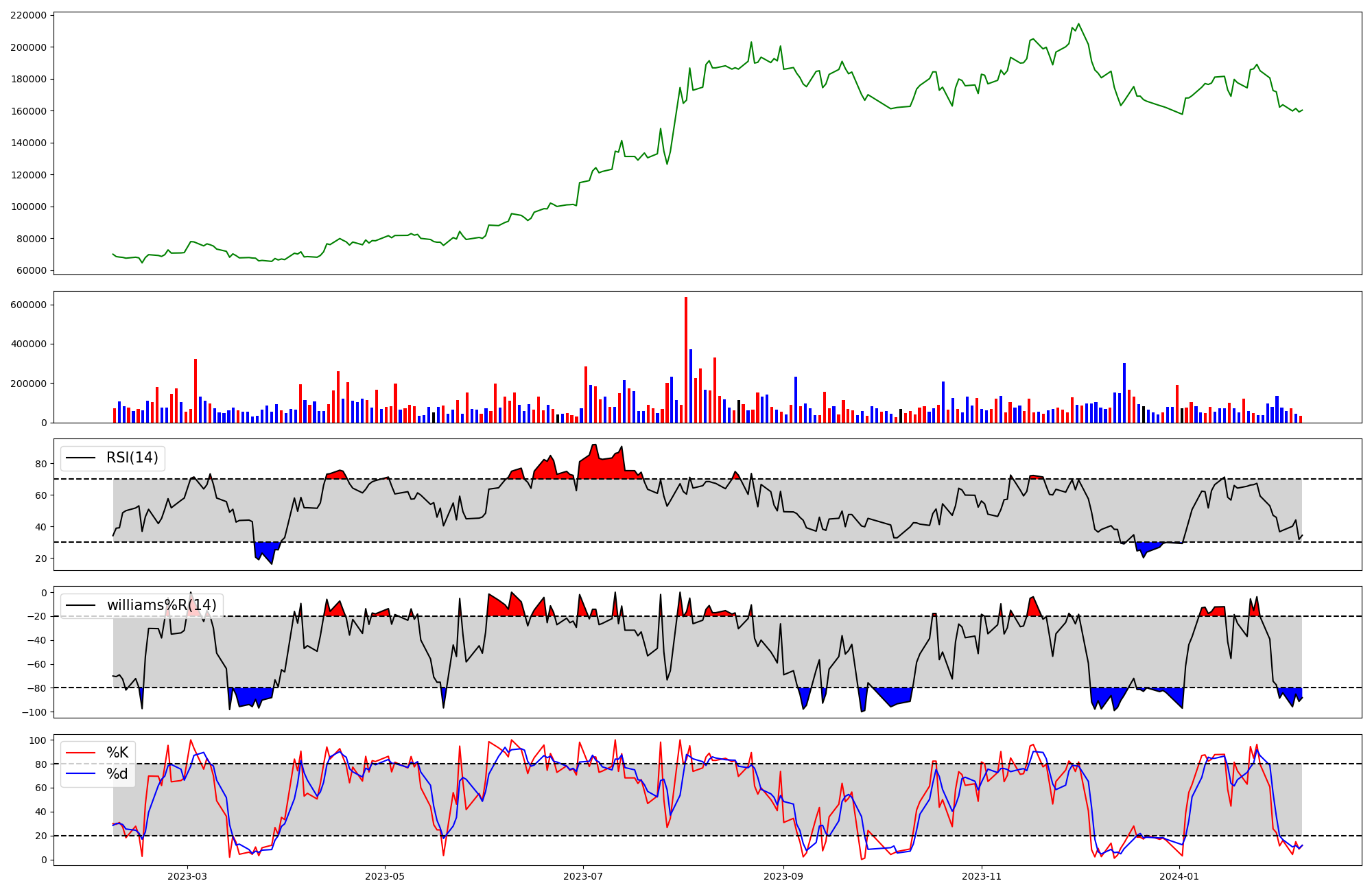Click the highest peak of green price line

coord(1078,24)
